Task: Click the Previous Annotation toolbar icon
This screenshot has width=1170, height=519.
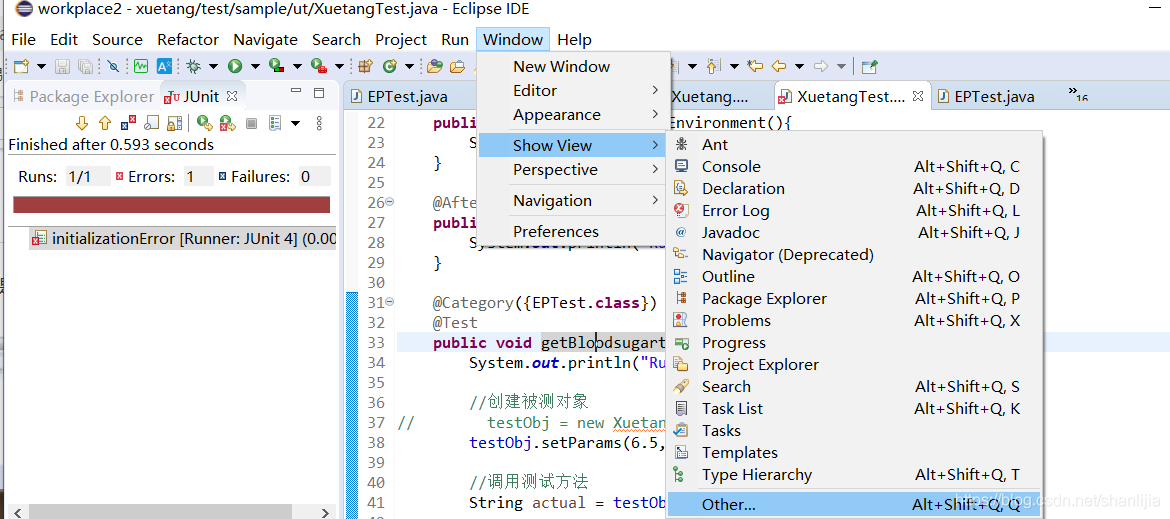Action: pyautogui.click(x=712, y=66)
